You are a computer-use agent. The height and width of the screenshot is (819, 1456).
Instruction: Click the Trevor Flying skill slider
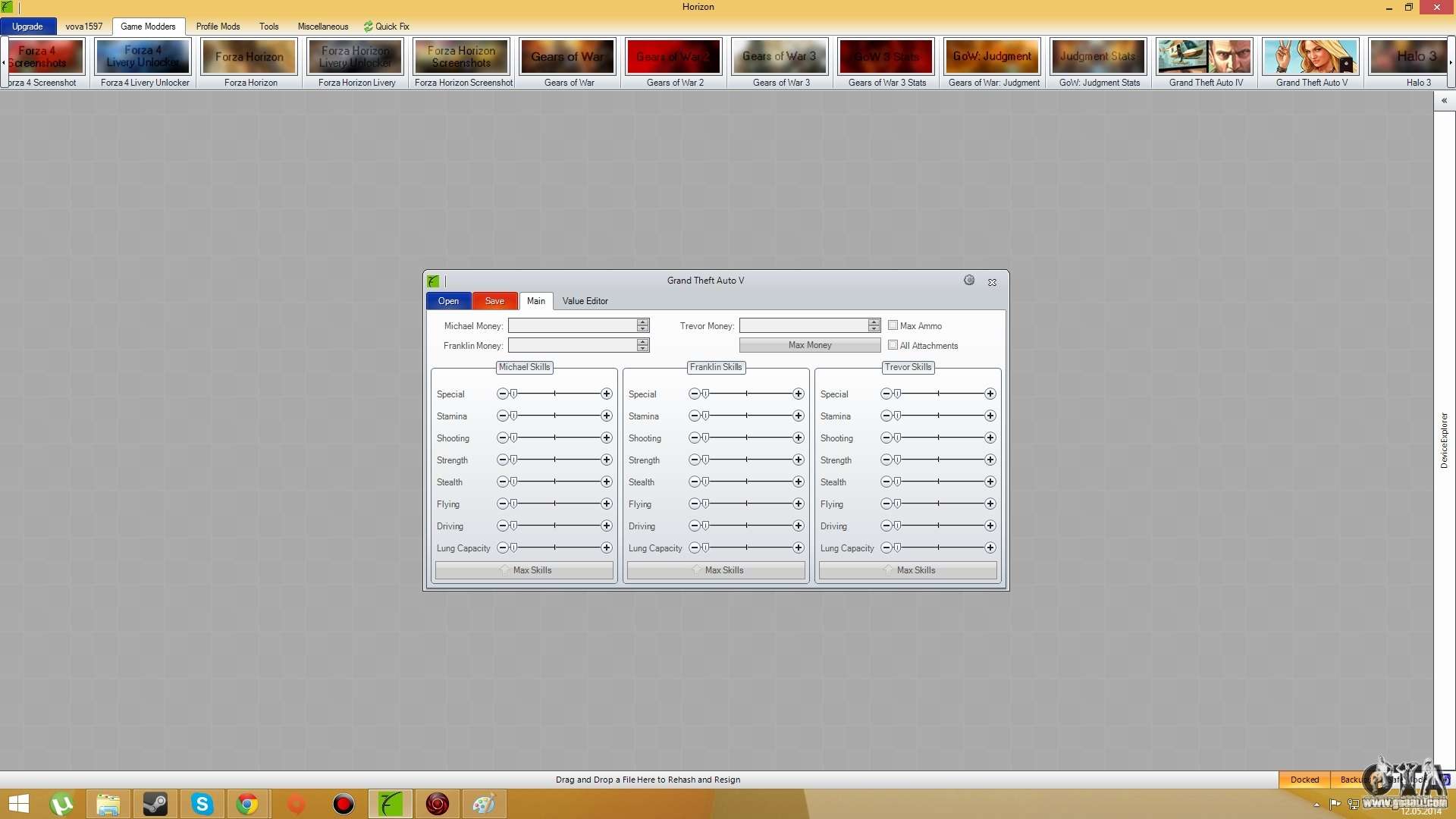coord(938,504)
